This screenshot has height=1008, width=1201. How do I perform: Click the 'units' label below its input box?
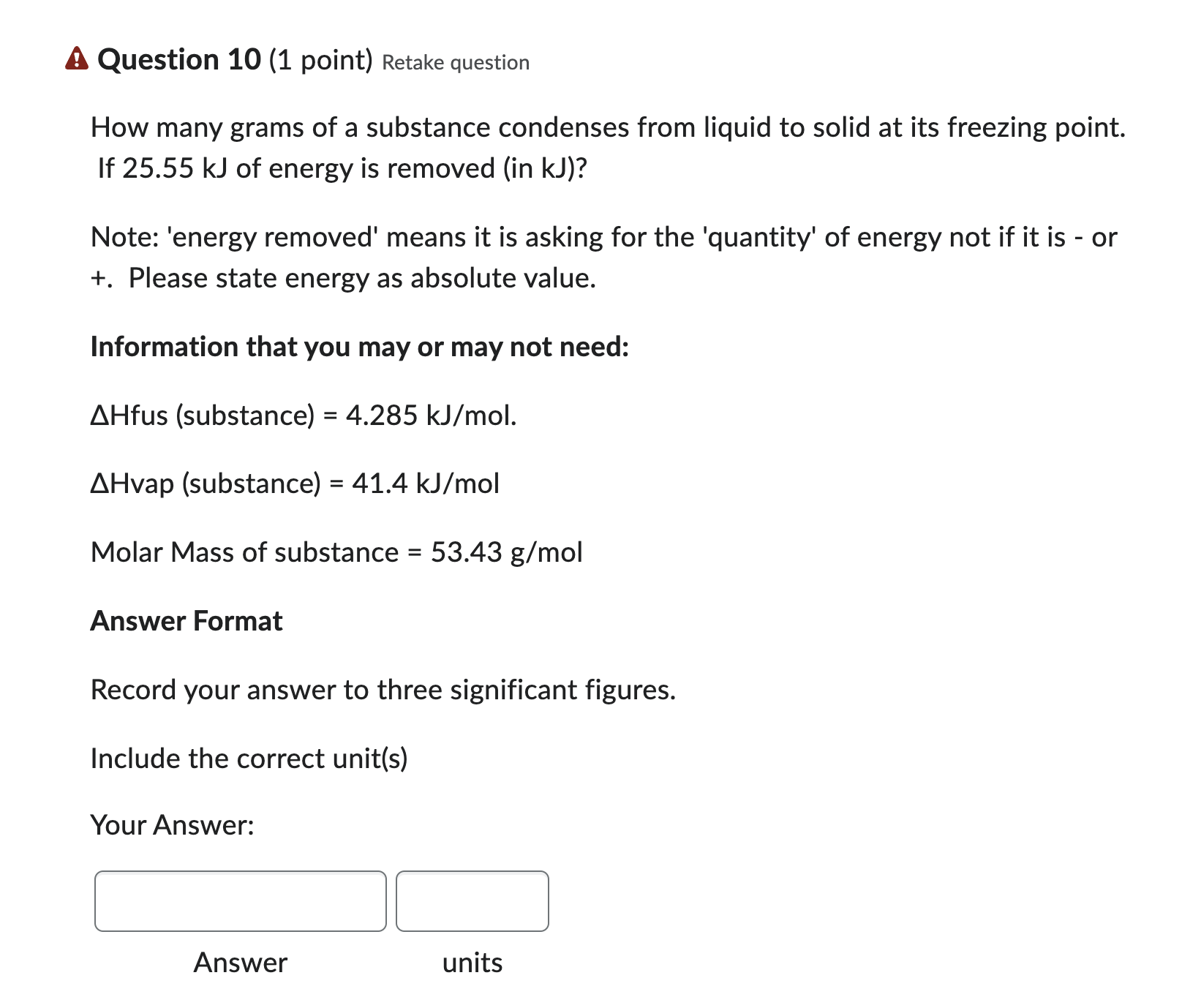[472, 963]
